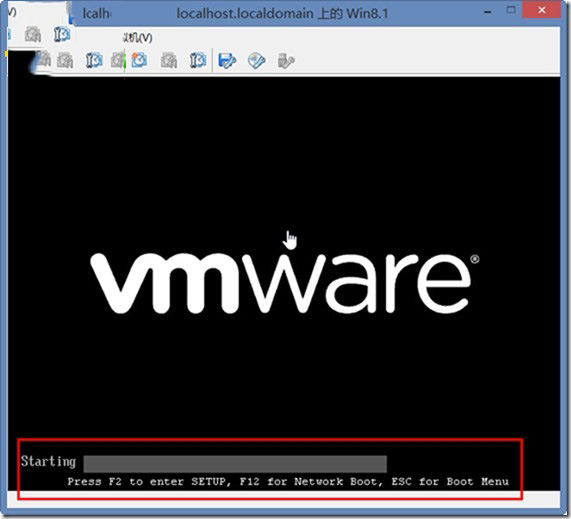
Task: Open the CD/DVD drive connection icon
Action: tap(256, 60)
